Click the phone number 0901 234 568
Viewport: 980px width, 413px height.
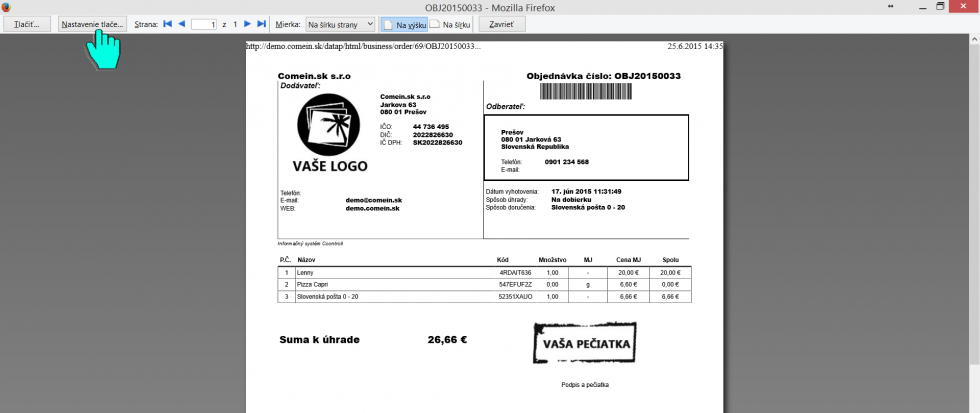pos(567,162)
